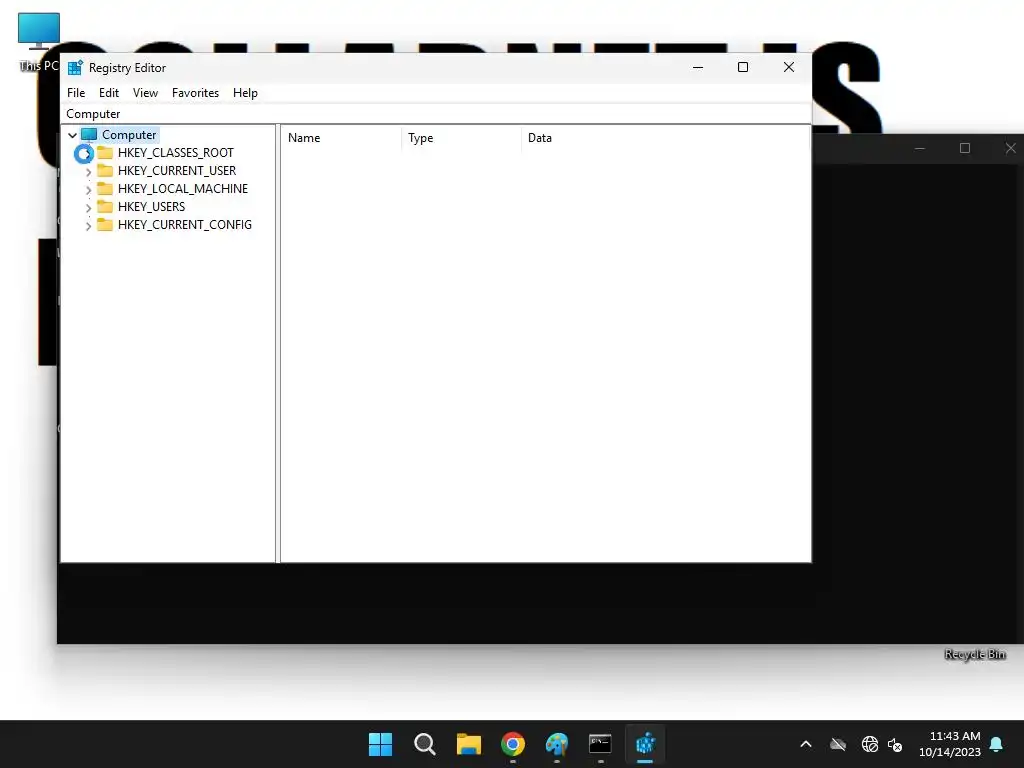The width and height of the screenshot is (1024, 768).
Task: Sort by the Type column header
Action: click(x=461, y=138)
